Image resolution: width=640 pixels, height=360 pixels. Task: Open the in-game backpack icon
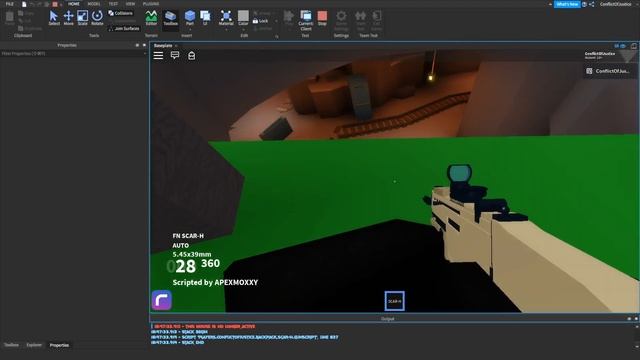191,56
